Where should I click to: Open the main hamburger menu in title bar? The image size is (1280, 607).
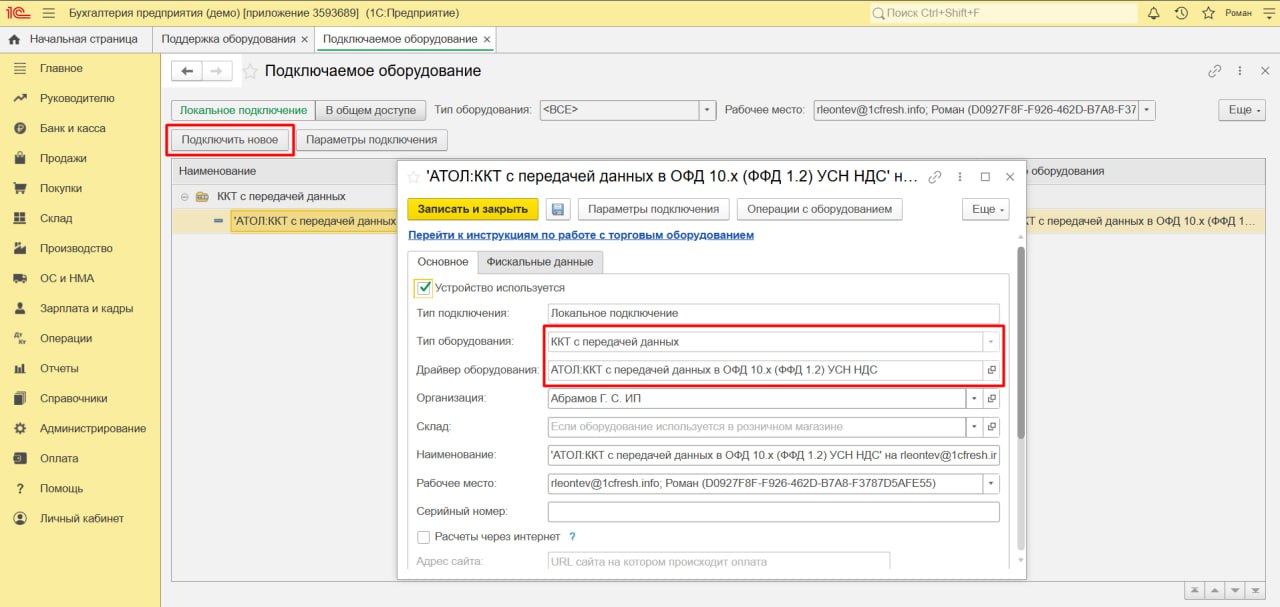[x=47, y=13]
